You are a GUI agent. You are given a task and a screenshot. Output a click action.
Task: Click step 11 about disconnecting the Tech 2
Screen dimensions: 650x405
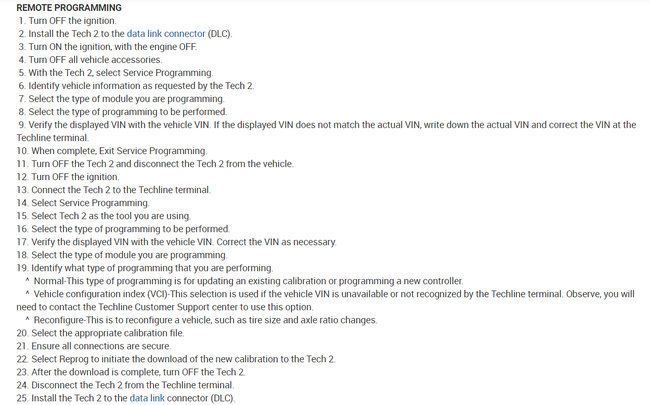point(155,163)
